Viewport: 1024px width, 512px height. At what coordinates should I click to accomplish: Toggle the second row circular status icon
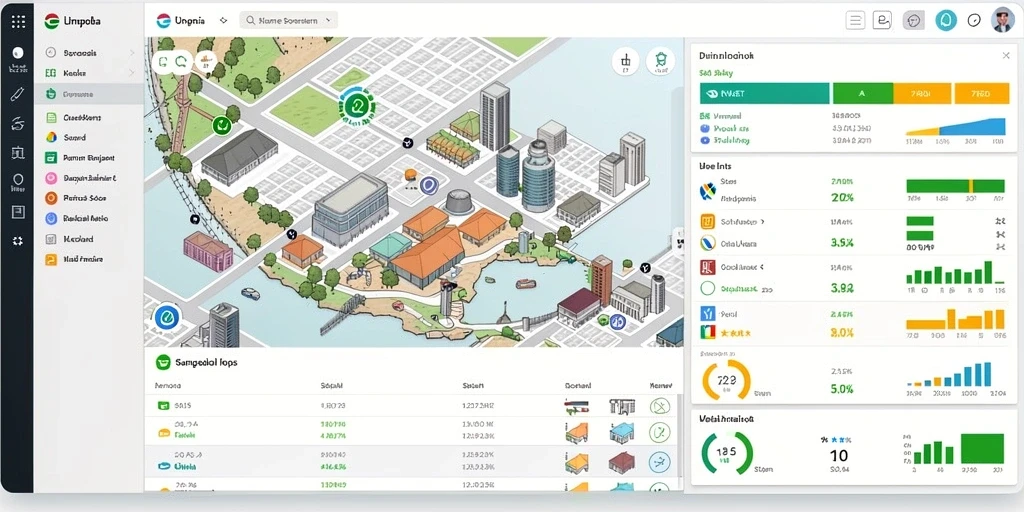point(660,432)
